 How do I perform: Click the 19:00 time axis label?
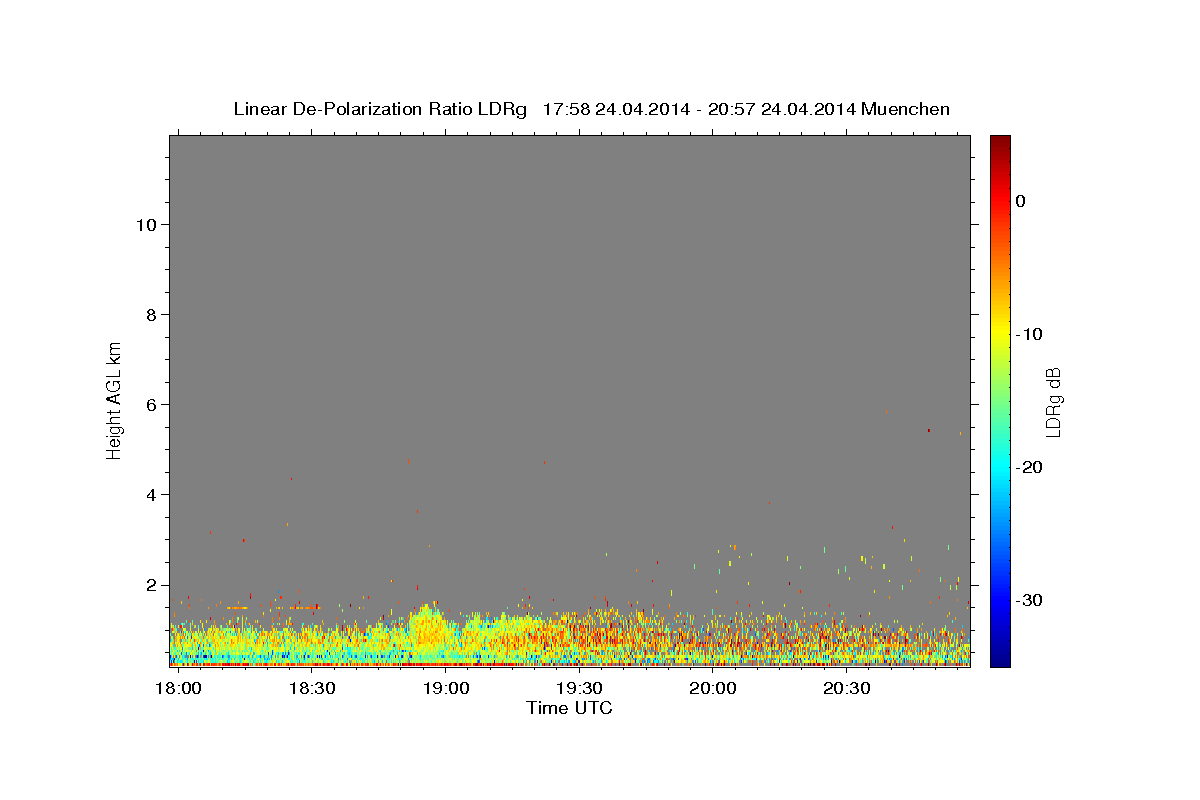445,689
